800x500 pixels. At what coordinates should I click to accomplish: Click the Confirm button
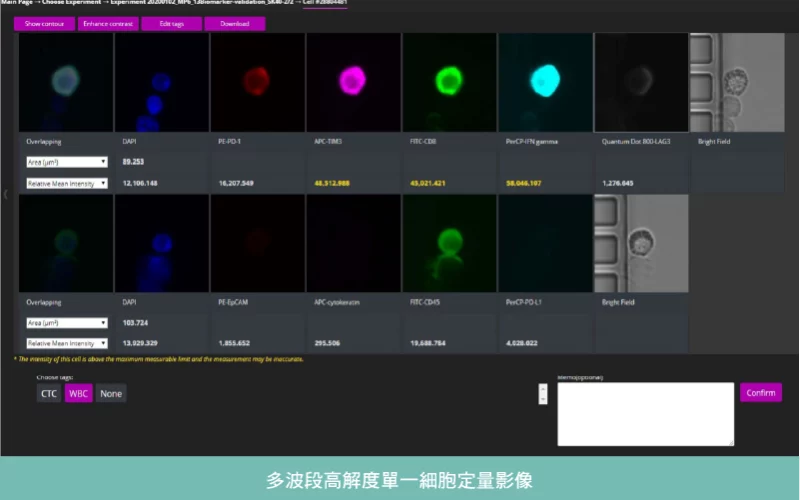pyautogui.click(x=761, y=392)
